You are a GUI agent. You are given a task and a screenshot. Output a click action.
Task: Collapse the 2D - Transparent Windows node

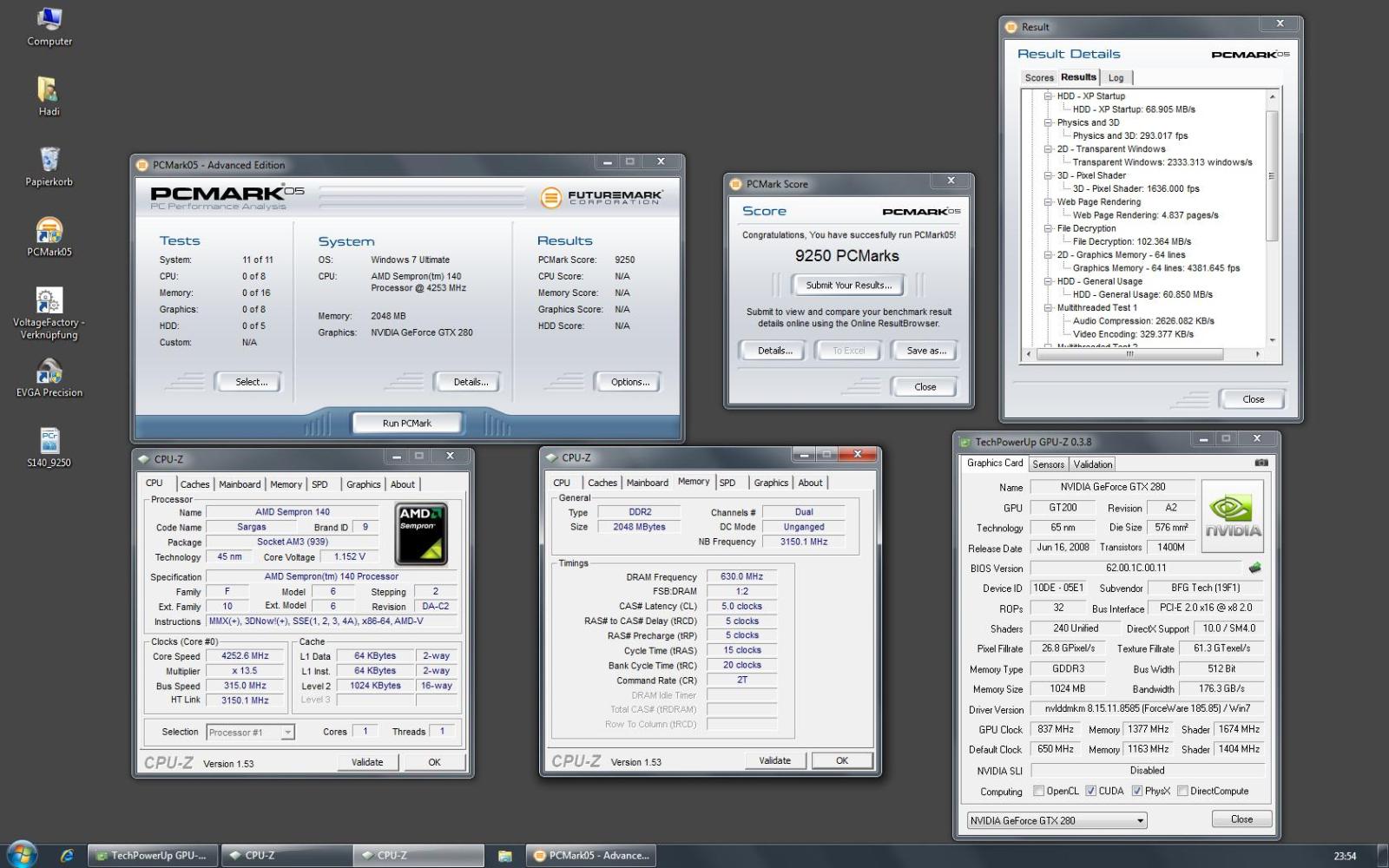click(1049, 149)
